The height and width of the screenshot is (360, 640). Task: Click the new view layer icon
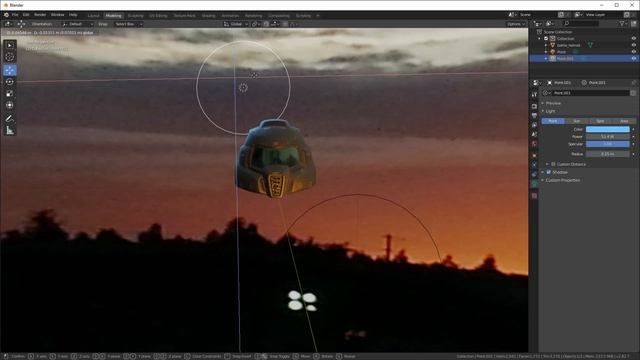tap(627, 15)
